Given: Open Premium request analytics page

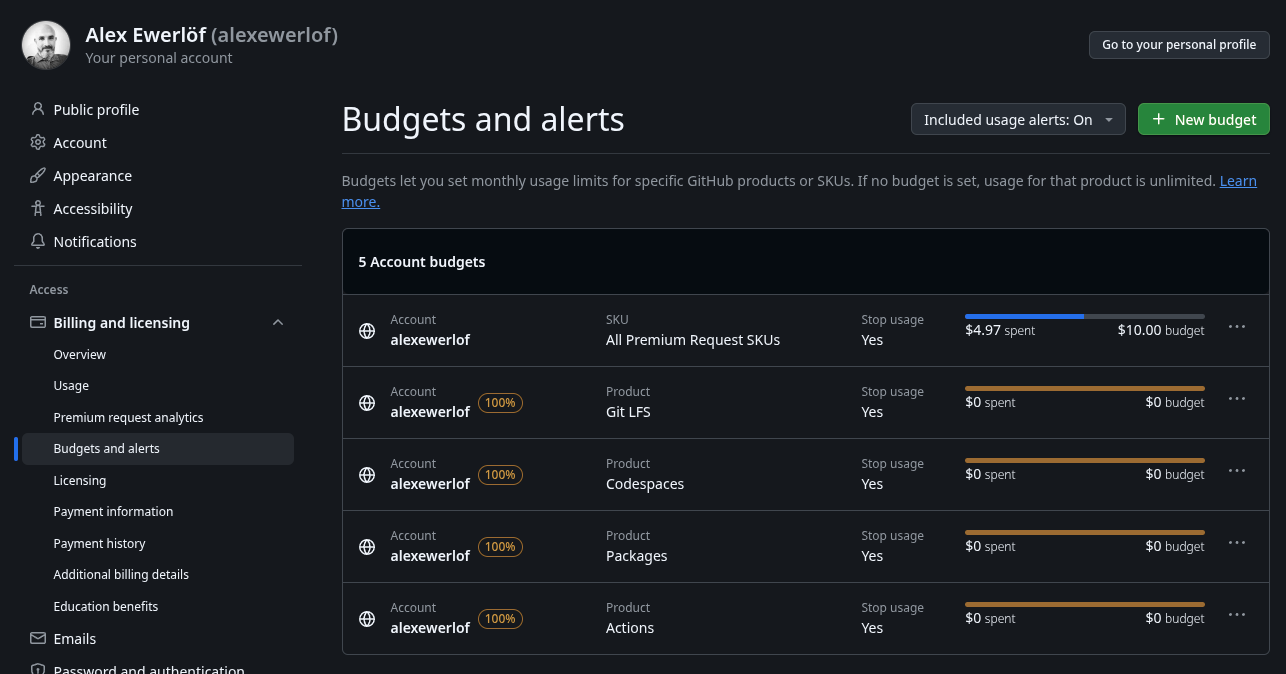Looking at the screenshot, I should click(x=128, y=417).
